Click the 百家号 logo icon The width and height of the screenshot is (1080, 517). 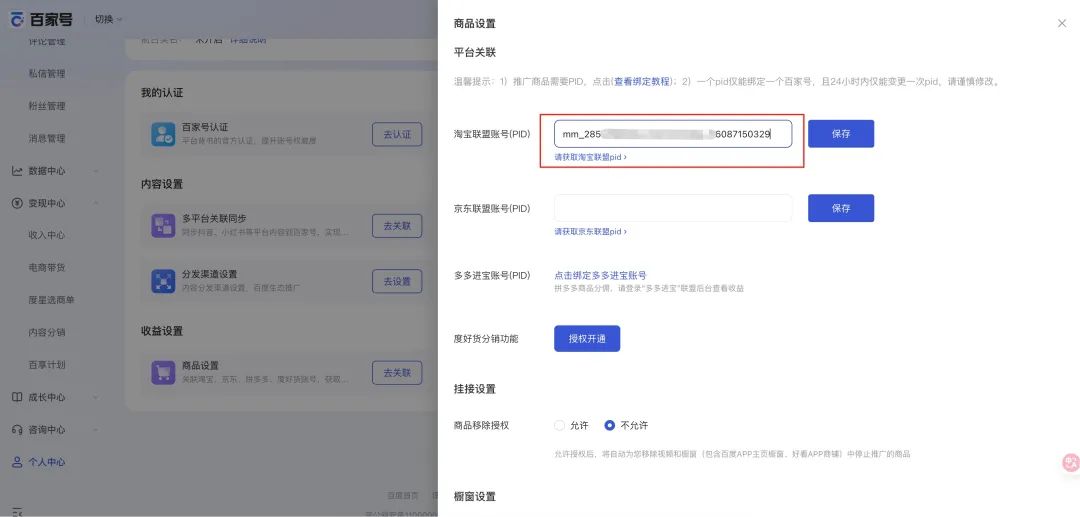click(17, 19)
